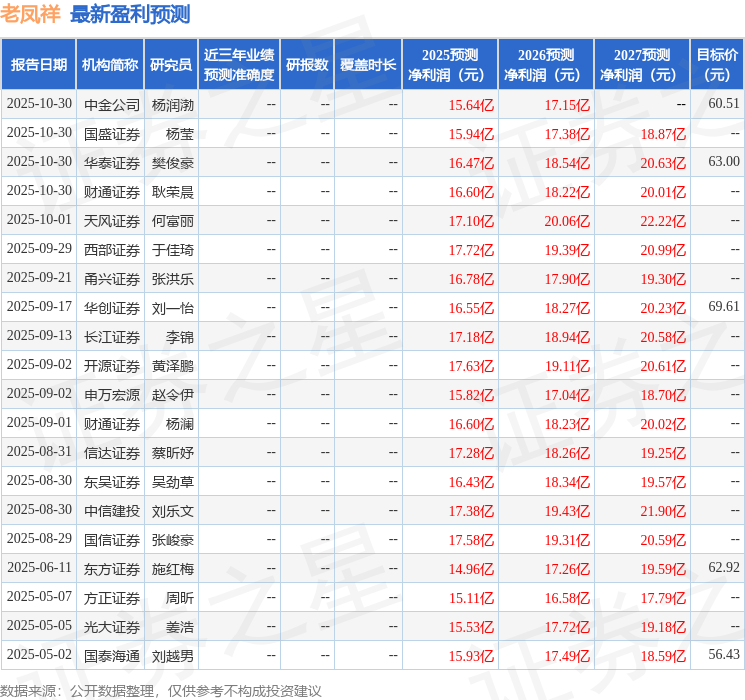Click the 2025-09-21 report date
Viewport: 745px width, 700px height.
(39, 278)
